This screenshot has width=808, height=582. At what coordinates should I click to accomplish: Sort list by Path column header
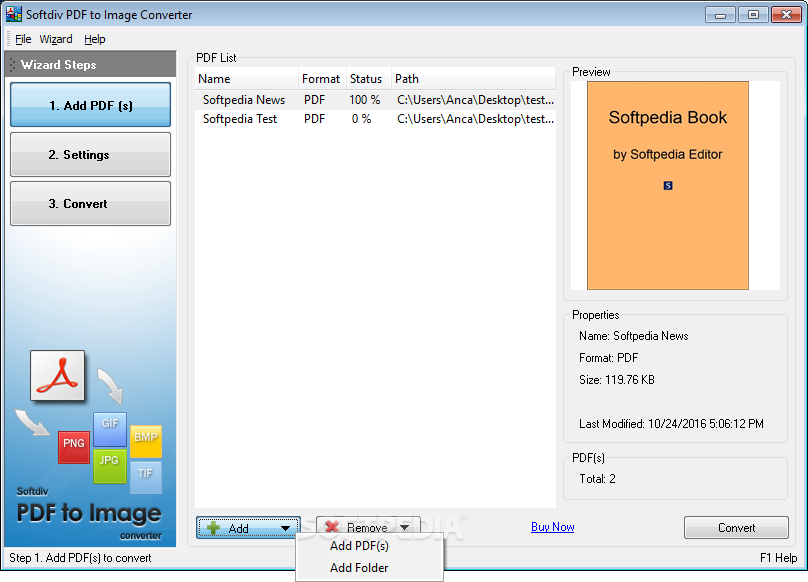point(473,79)
